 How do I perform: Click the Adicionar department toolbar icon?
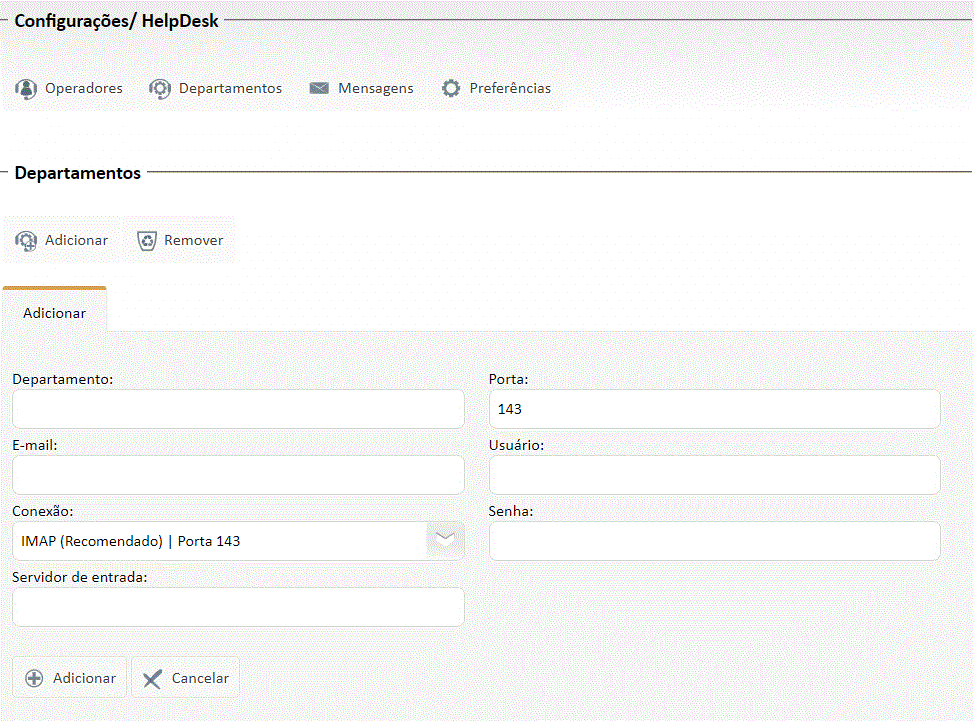26,241
